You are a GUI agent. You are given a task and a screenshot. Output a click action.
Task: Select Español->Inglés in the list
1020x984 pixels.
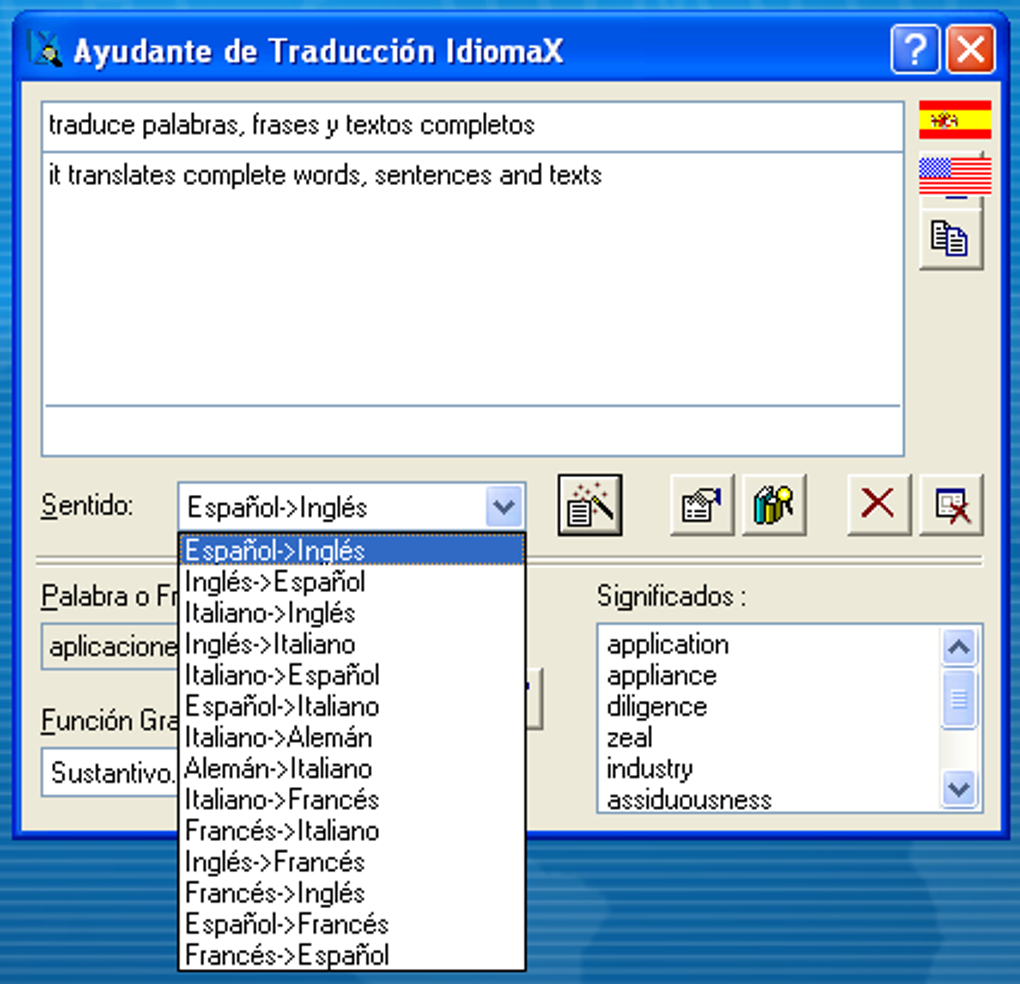pyautogui.click(x=351, y=550)
